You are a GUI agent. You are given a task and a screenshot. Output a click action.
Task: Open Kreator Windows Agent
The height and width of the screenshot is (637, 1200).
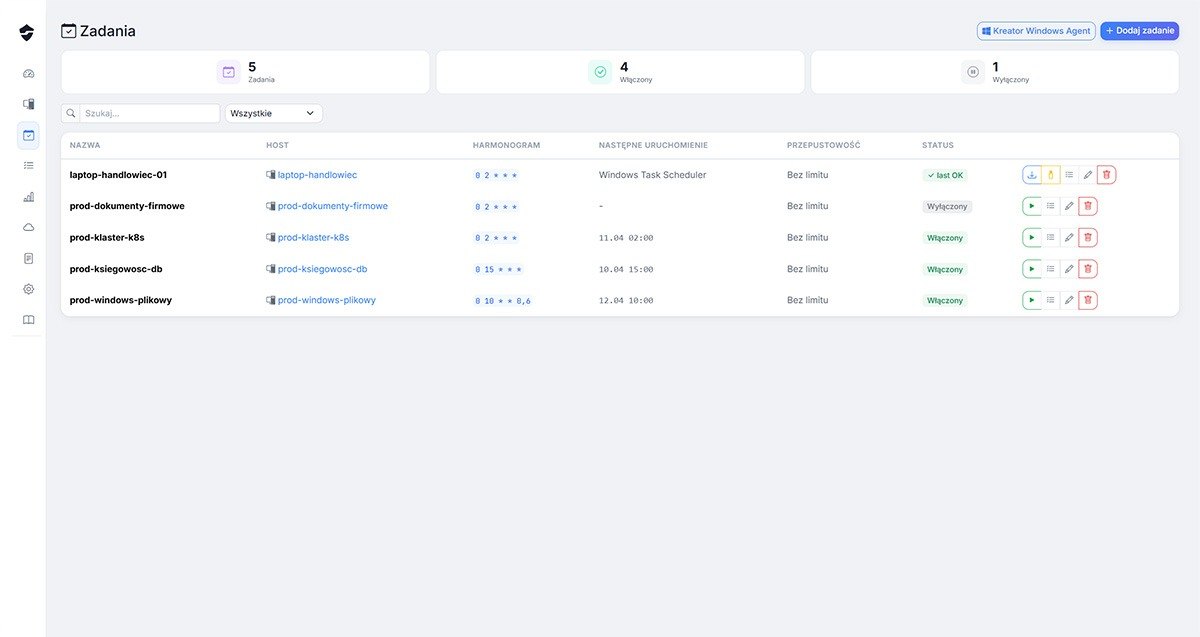coord(1035,31)
